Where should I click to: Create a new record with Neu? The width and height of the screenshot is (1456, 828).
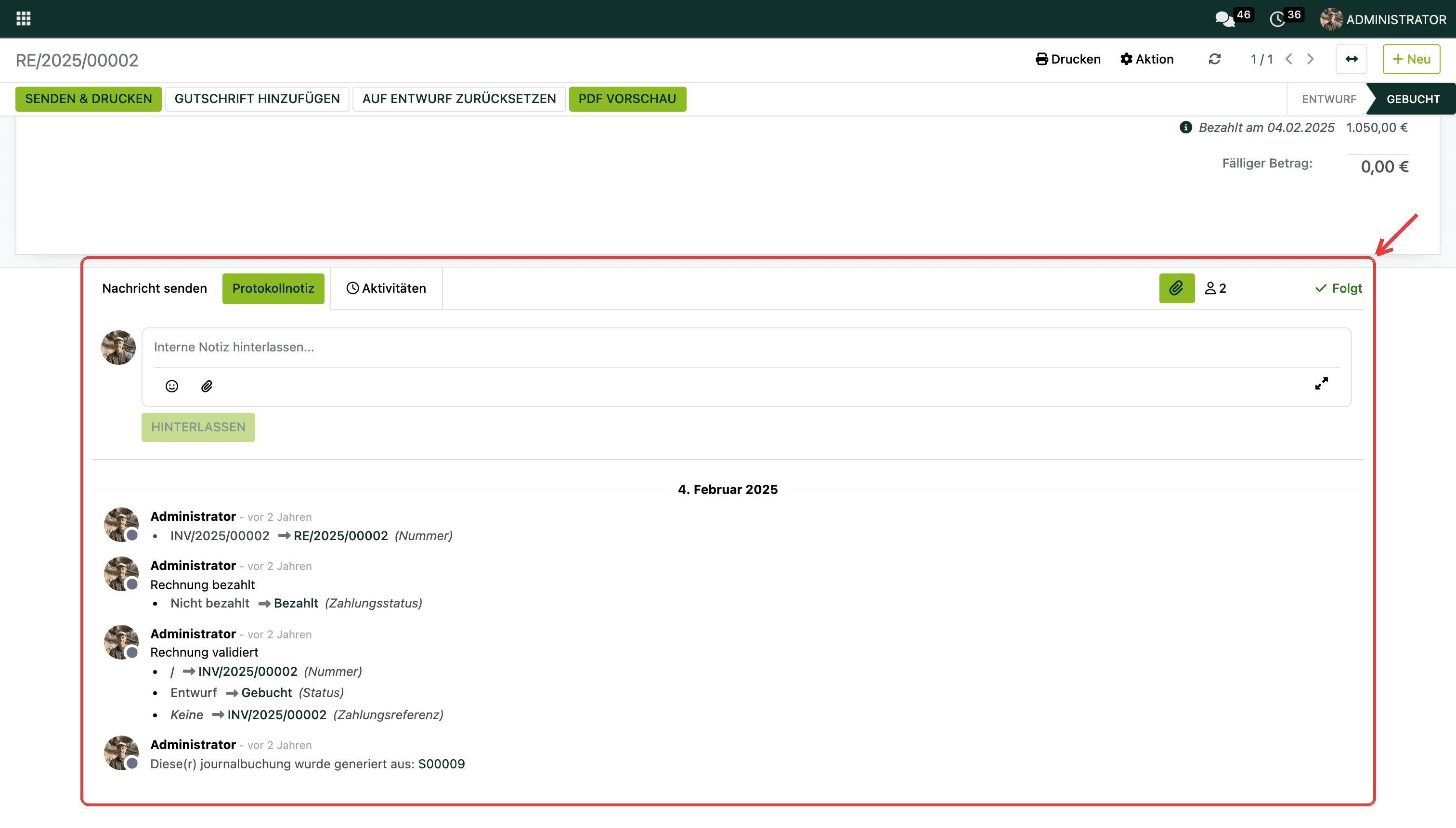click(x=1411, y=59)
